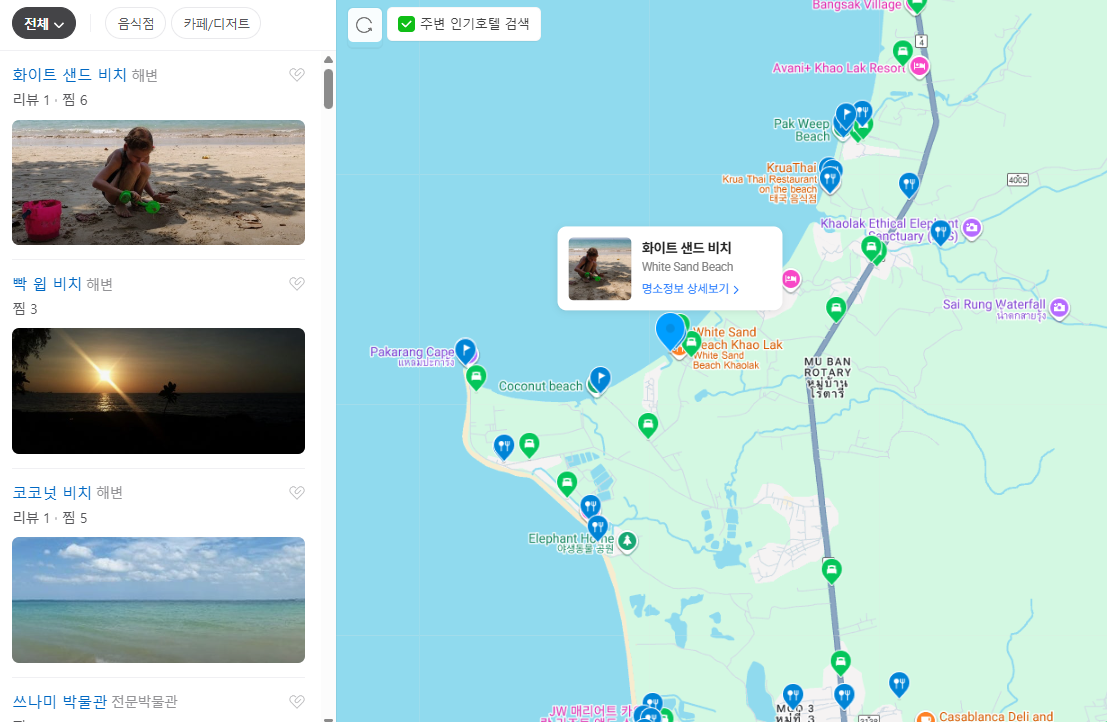Screen dimensions: 1107x722
Task: Click blue restaurant pin left of Elephant Home label
Action: pyautogui.click(x=598, y=527)
